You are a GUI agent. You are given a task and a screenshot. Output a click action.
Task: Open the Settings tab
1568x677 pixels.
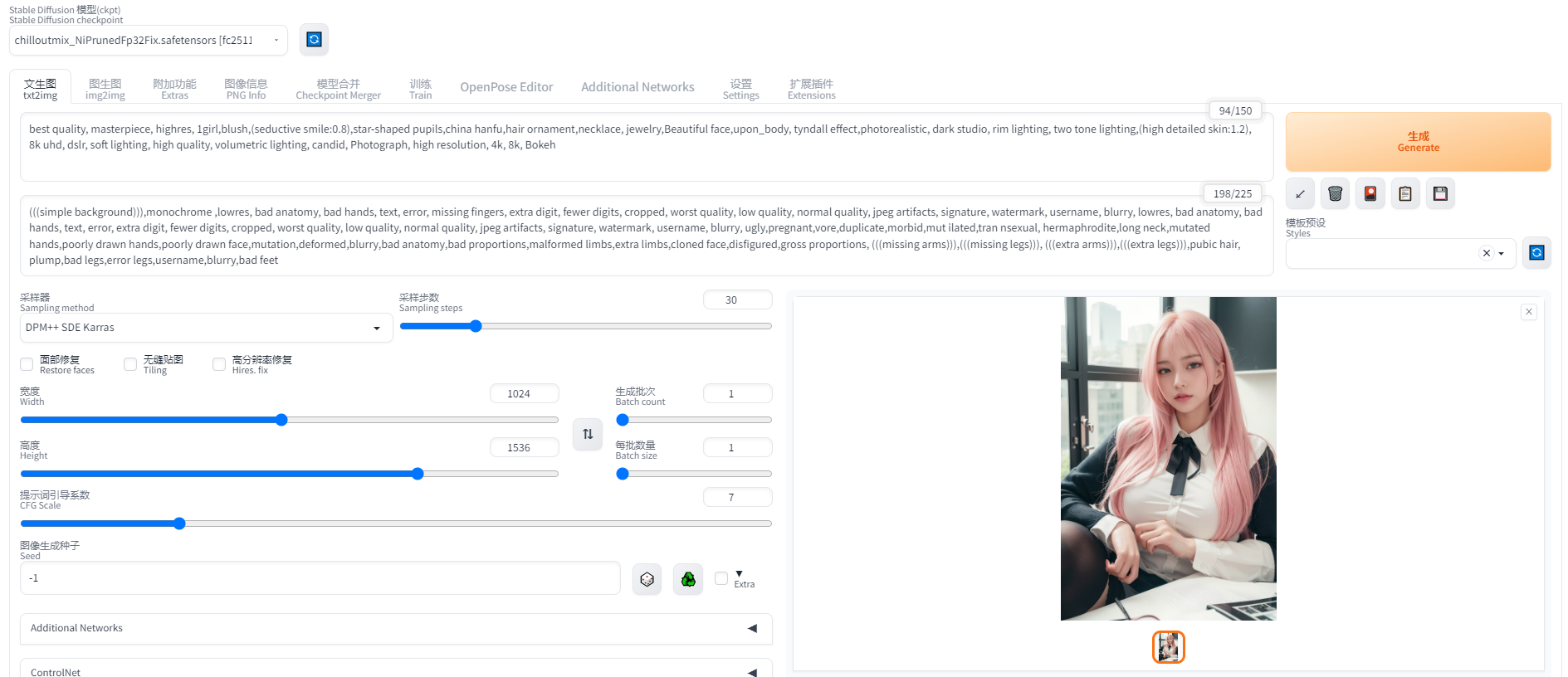click(740, 89)
